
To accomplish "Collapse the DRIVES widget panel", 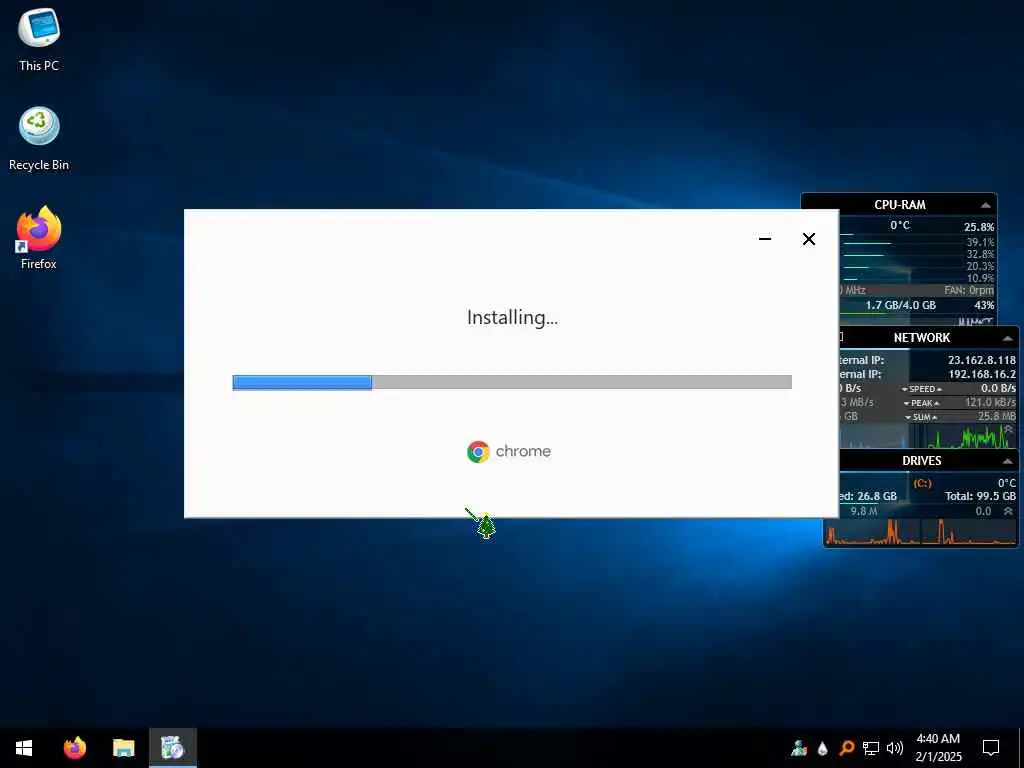I will click(1007, 461).
